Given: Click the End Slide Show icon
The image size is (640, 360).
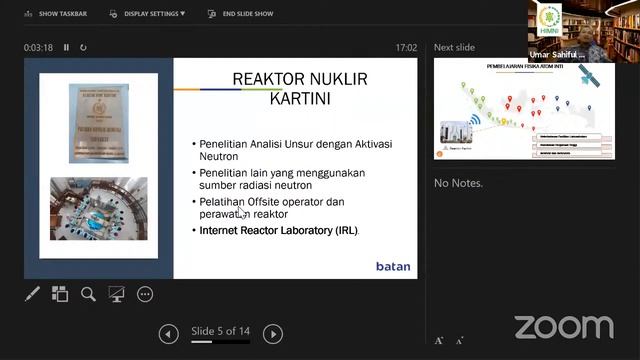Looking at the screenshot, I should point(212,14).
